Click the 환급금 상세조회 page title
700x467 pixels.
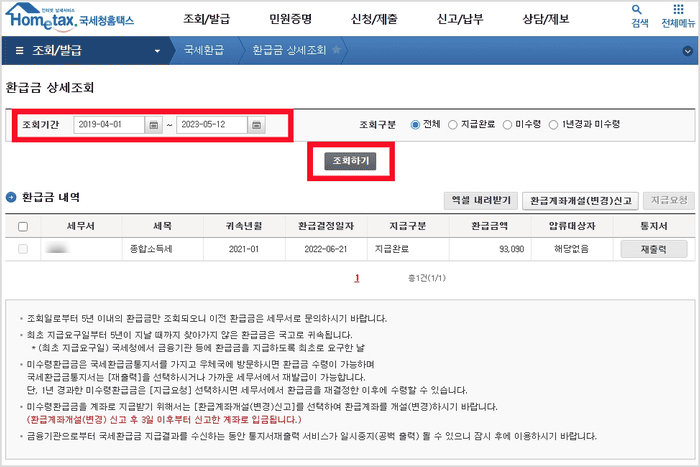[x=50, y=88]
